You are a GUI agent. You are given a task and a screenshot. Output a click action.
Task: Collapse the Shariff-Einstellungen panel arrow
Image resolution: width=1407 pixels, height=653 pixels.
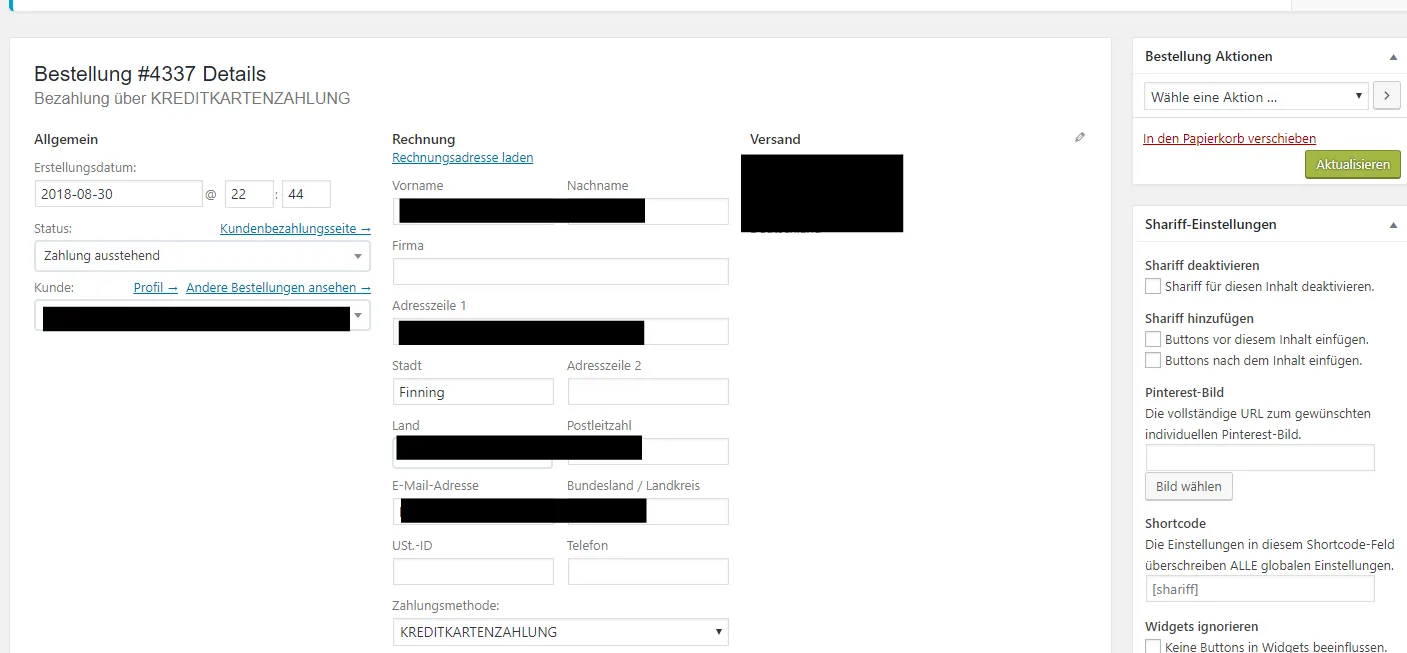click(1393, 225)
